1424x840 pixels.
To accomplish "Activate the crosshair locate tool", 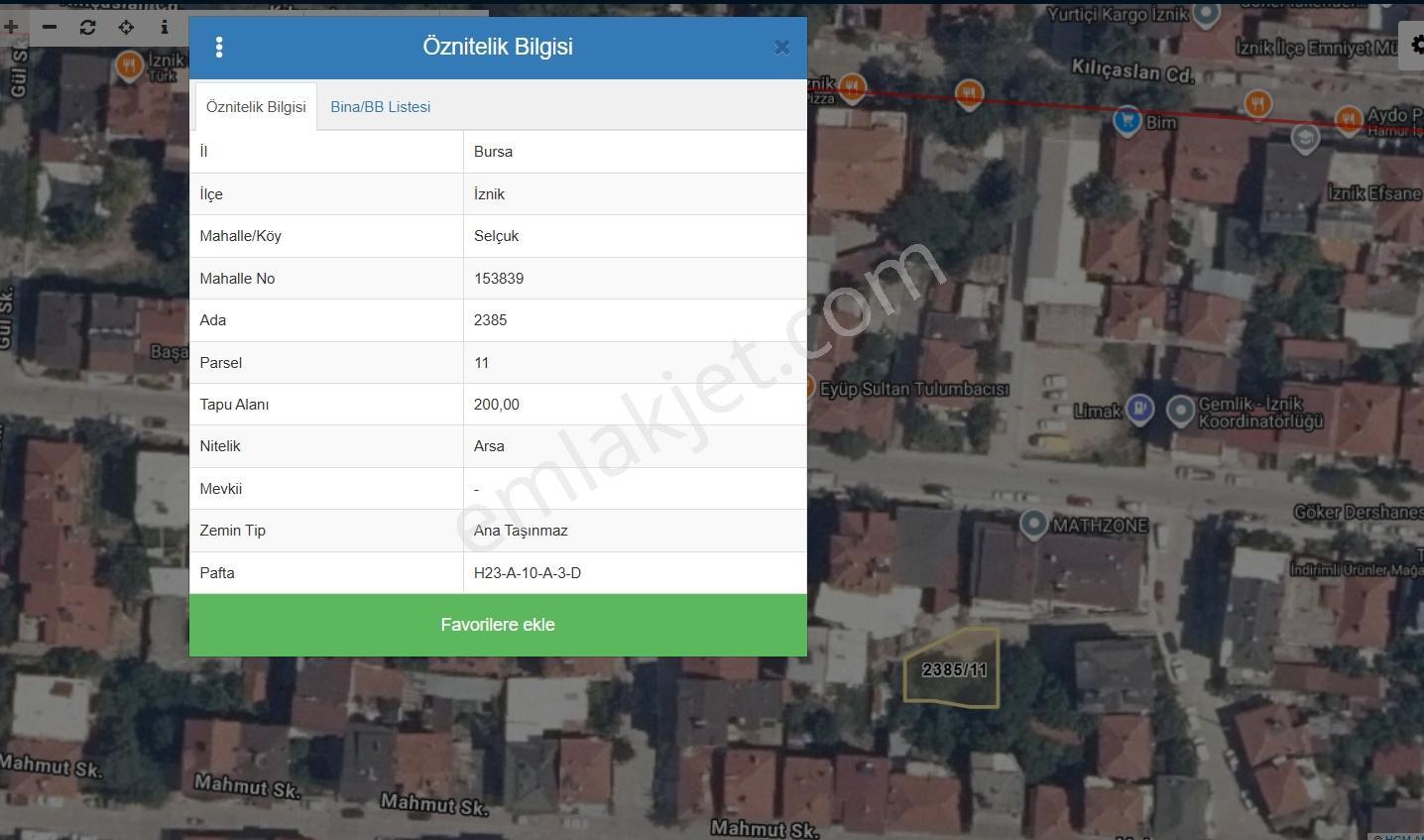I will 126,28.
